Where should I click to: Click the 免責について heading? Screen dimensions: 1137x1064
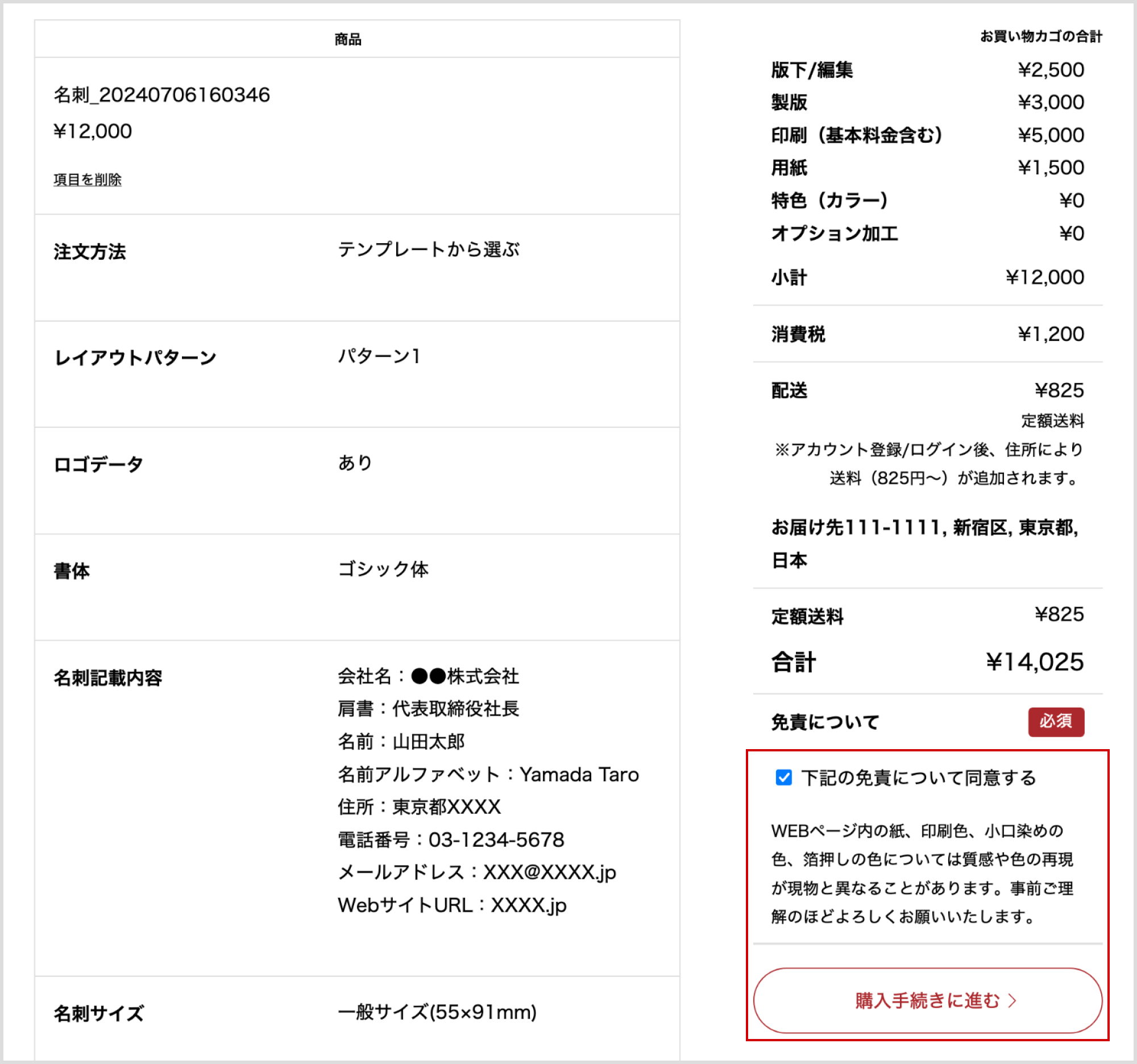pyautogui.click(x=825, y=722)
